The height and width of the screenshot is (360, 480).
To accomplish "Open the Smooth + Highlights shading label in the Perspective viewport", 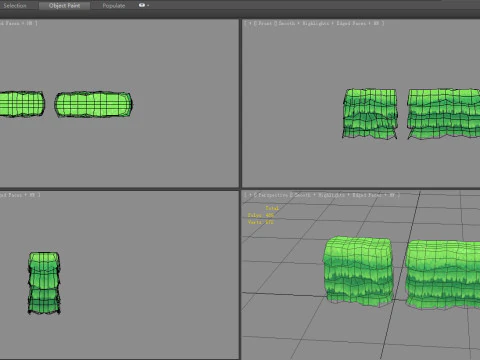I will [x=319, y=195].
